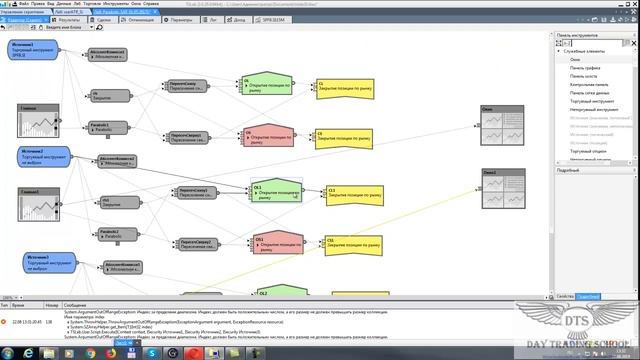Open the Правка menu

tap(38, 4)
